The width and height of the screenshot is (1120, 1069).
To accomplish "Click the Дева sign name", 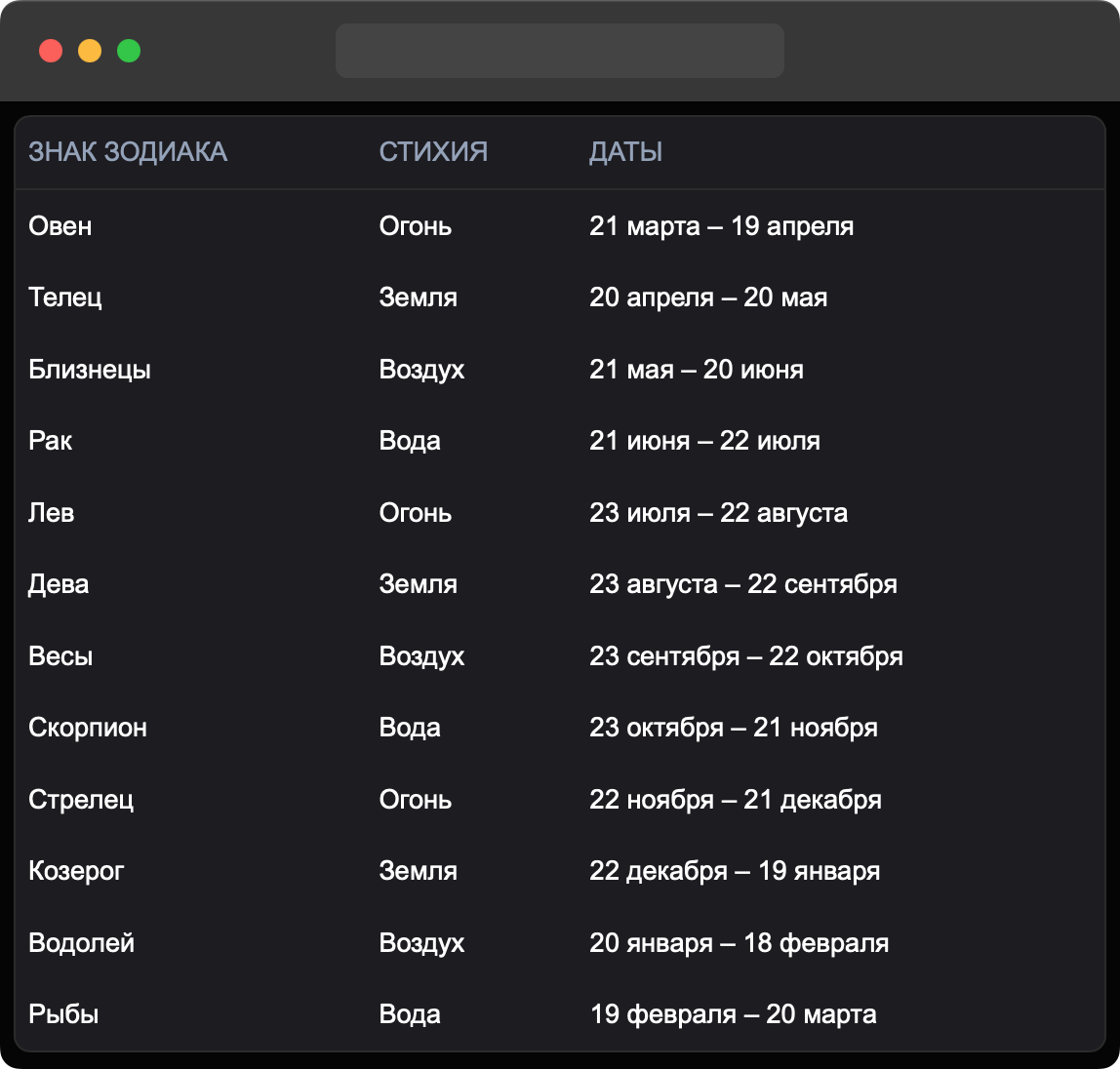I will pos(59,584).
